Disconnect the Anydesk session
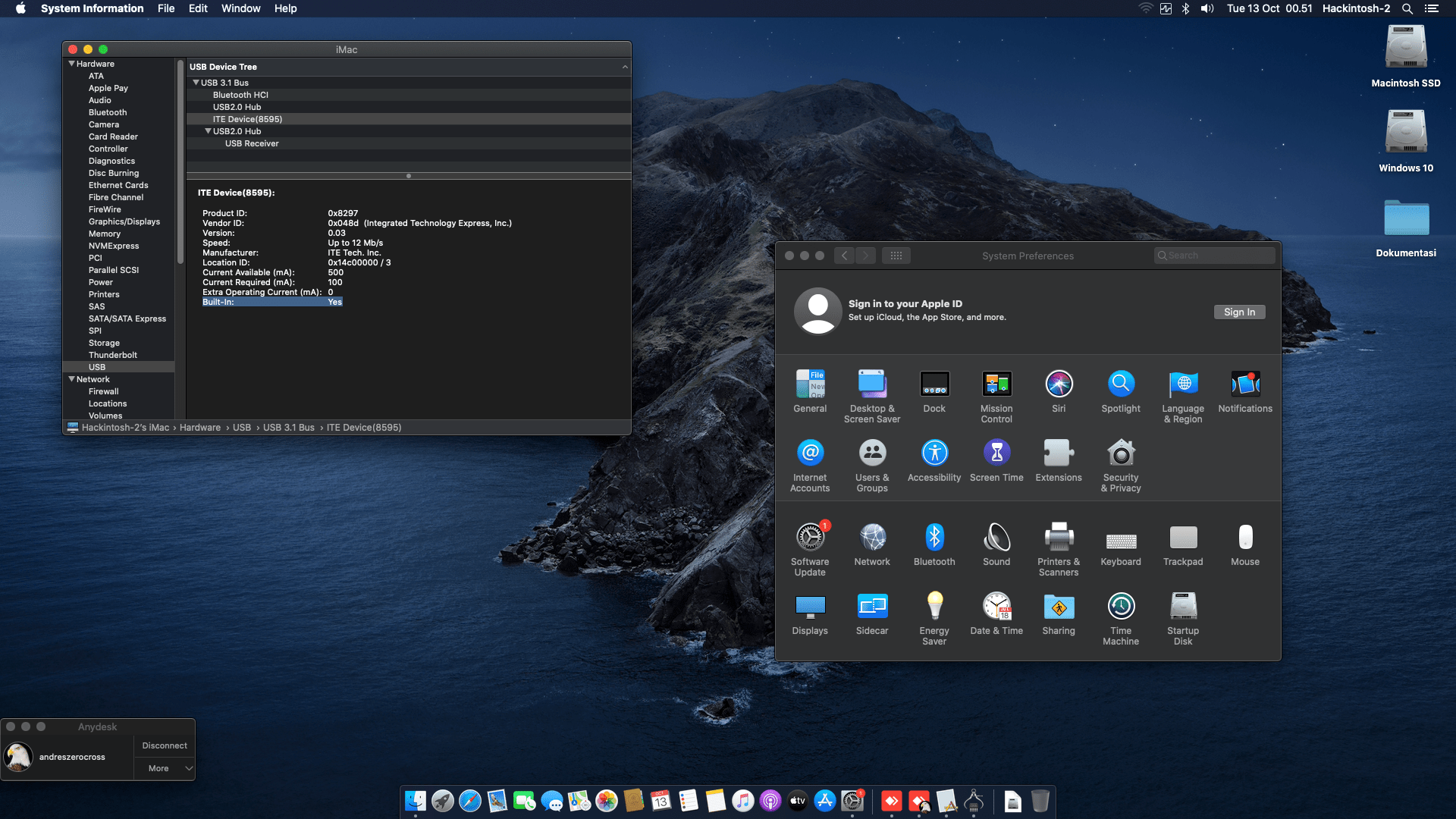Image resolution: width=1456 pixels, height=819 pixels. 165,745
